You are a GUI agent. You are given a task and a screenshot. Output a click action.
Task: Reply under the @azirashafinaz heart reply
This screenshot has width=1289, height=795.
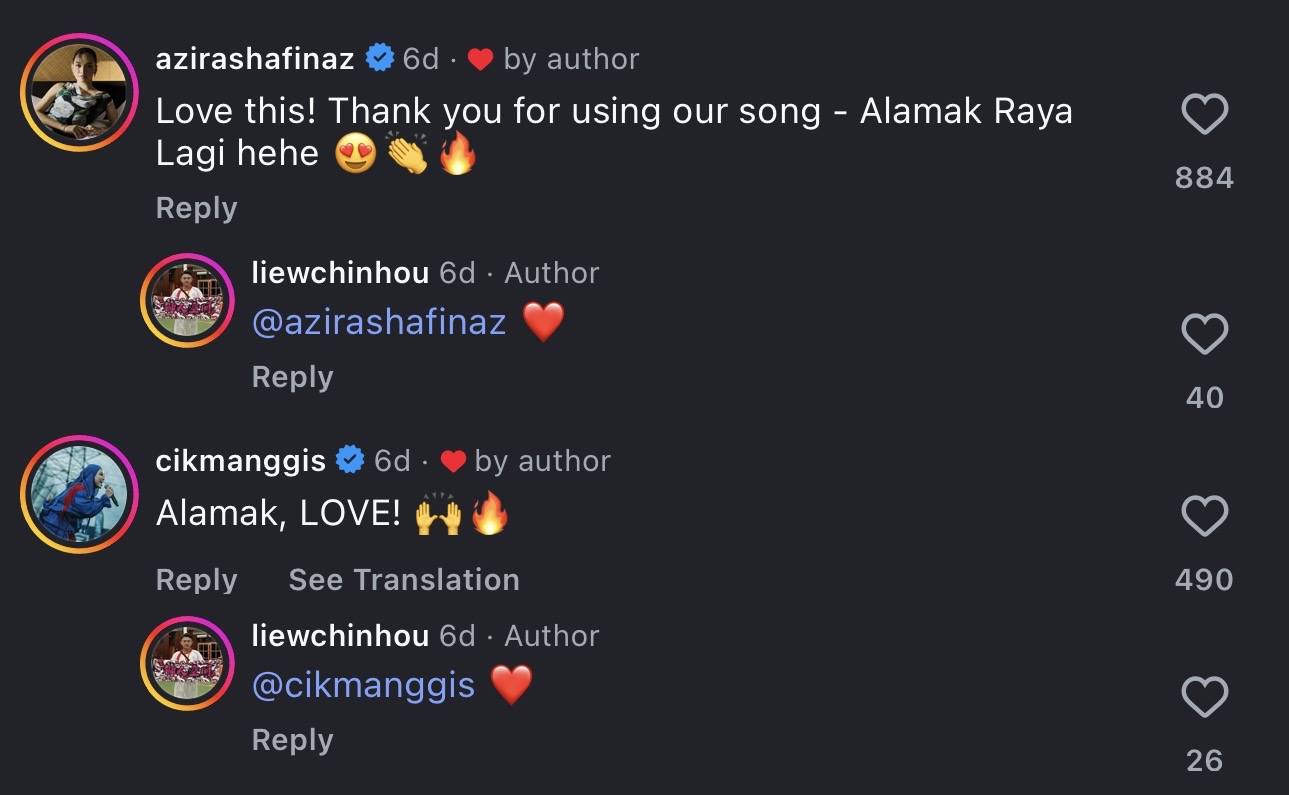coord(292,377)
